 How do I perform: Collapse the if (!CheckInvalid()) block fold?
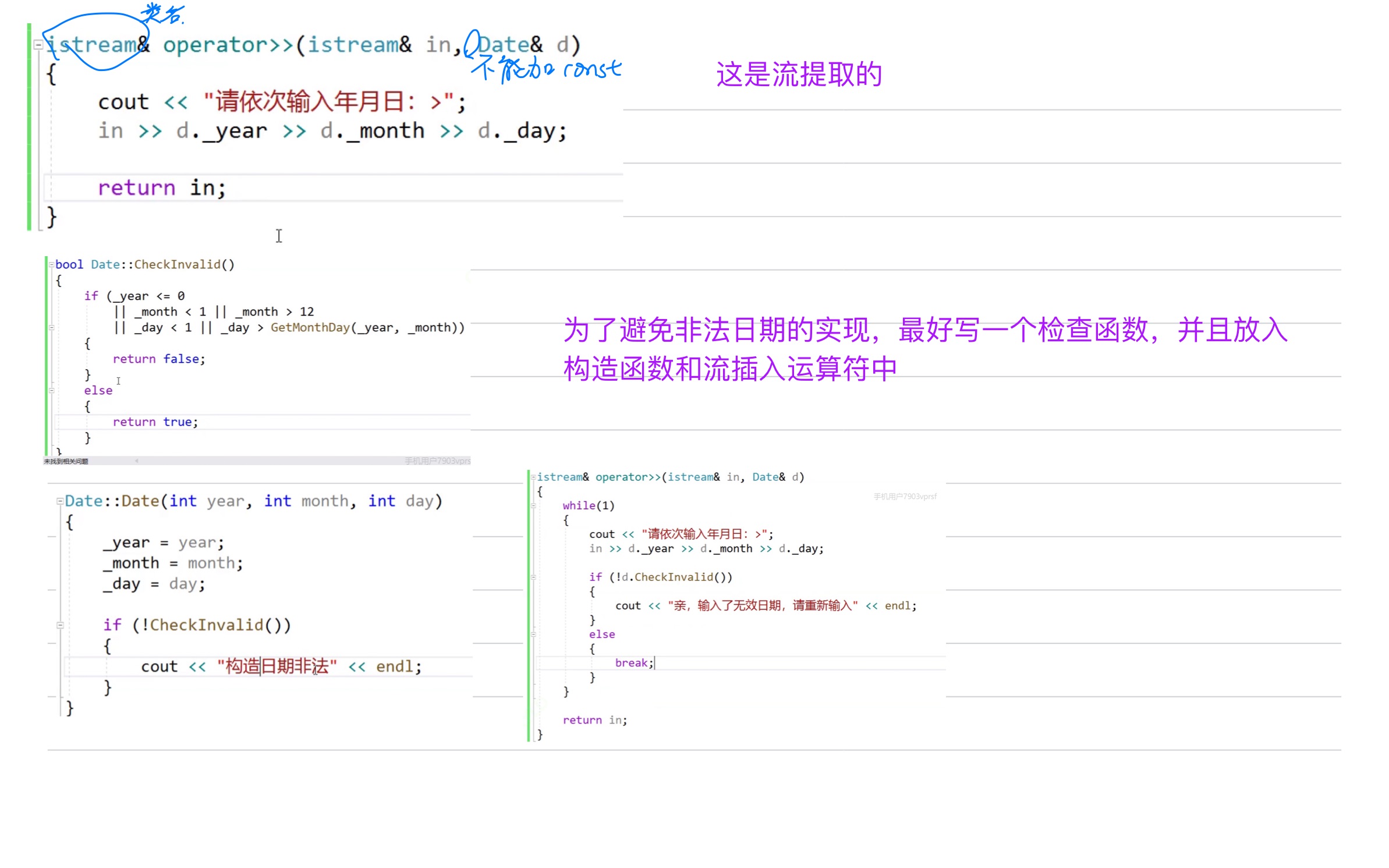(x=59, y=625)
